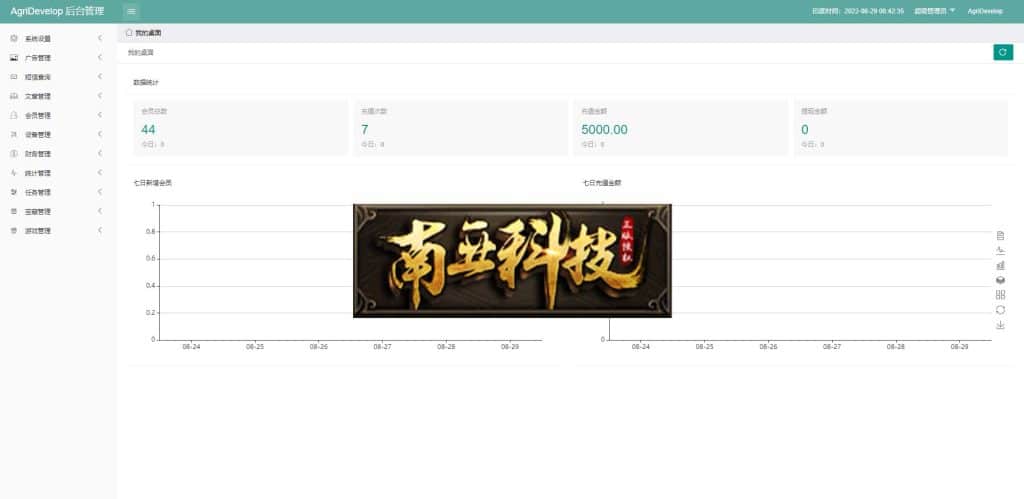Click the 我的桌面 breadcrumb text
Screen dimensions: 1024x499
click(140, 52)
